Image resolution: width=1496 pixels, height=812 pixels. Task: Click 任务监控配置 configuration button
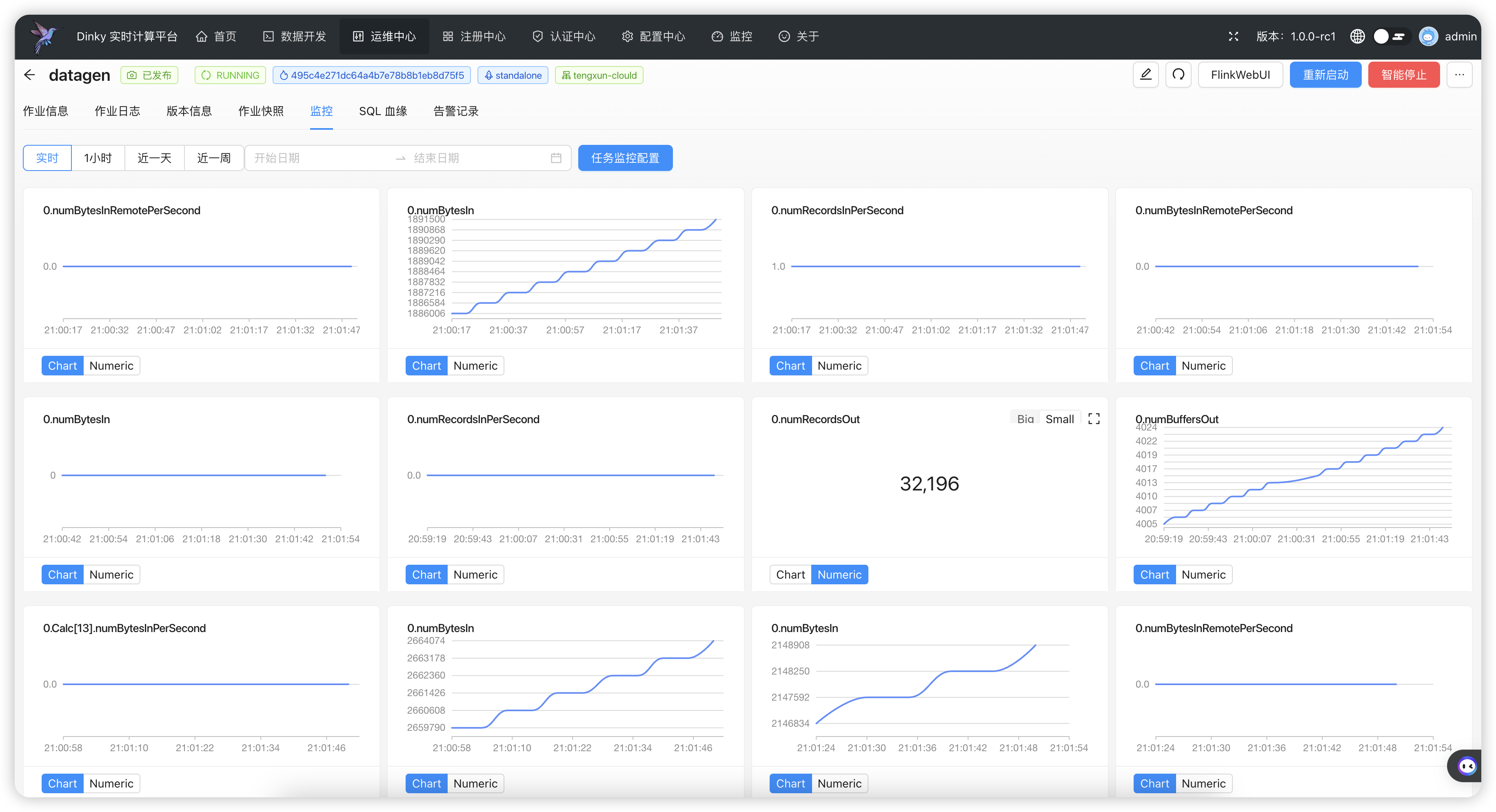625,157
